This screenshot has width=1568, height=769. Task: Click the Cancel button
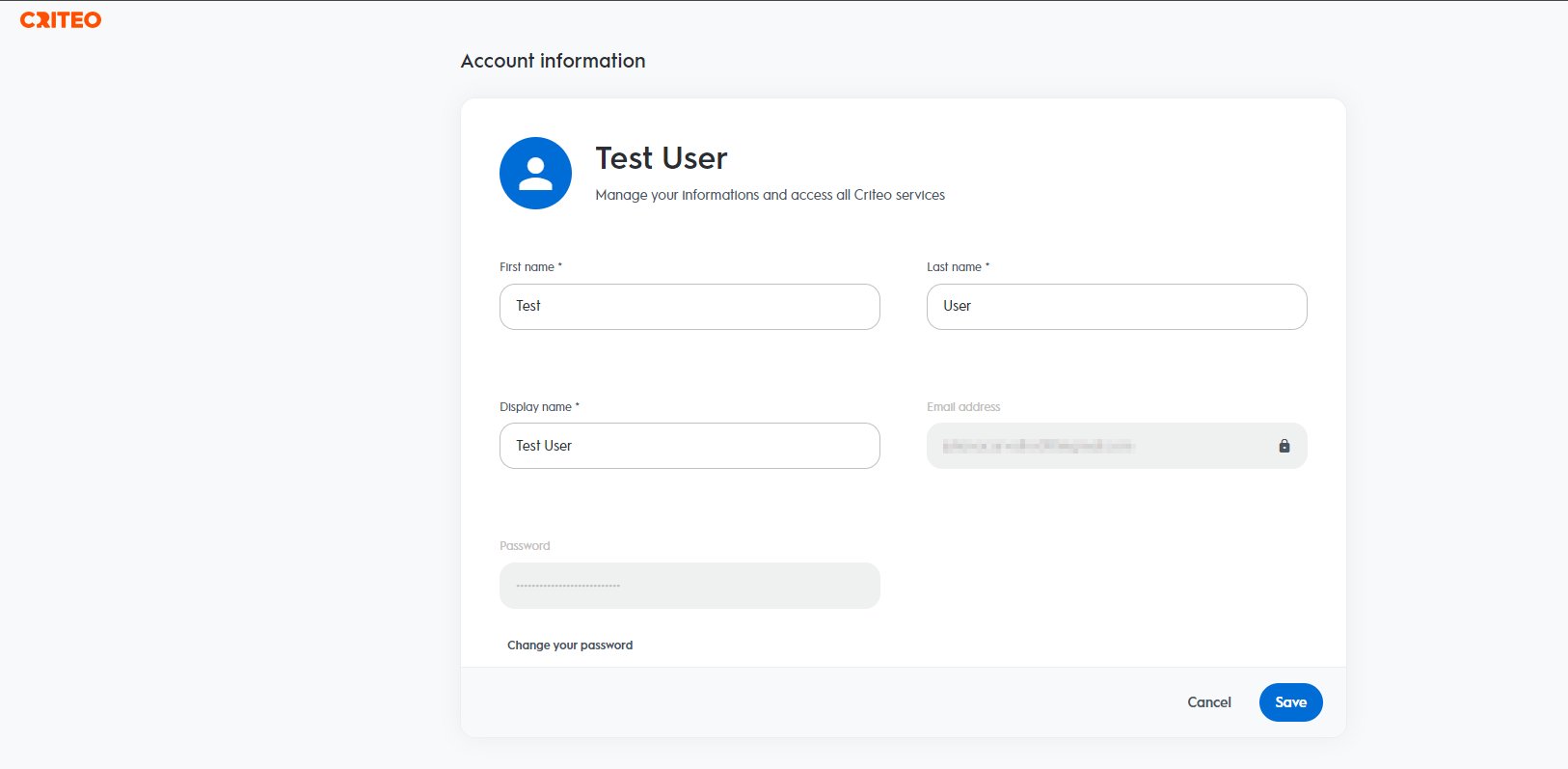1209,702
